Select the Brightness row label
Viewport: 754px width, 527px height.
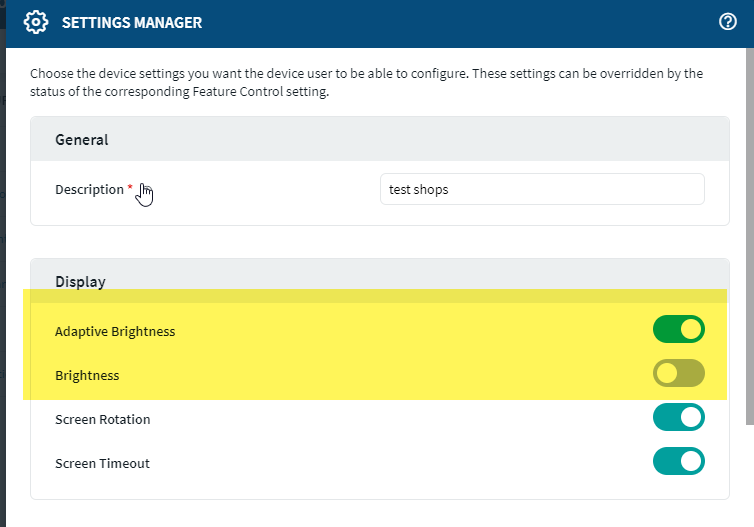87,375
